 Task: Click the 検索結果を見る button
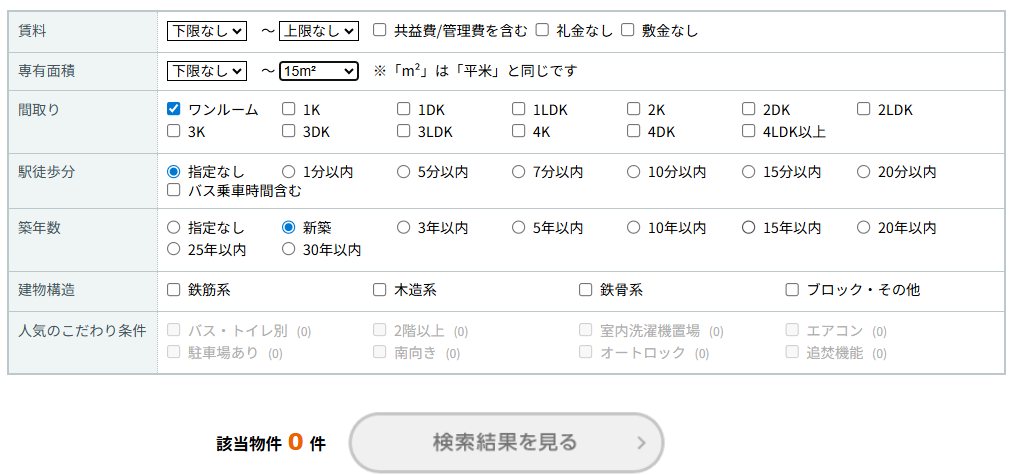click(506, 442)
